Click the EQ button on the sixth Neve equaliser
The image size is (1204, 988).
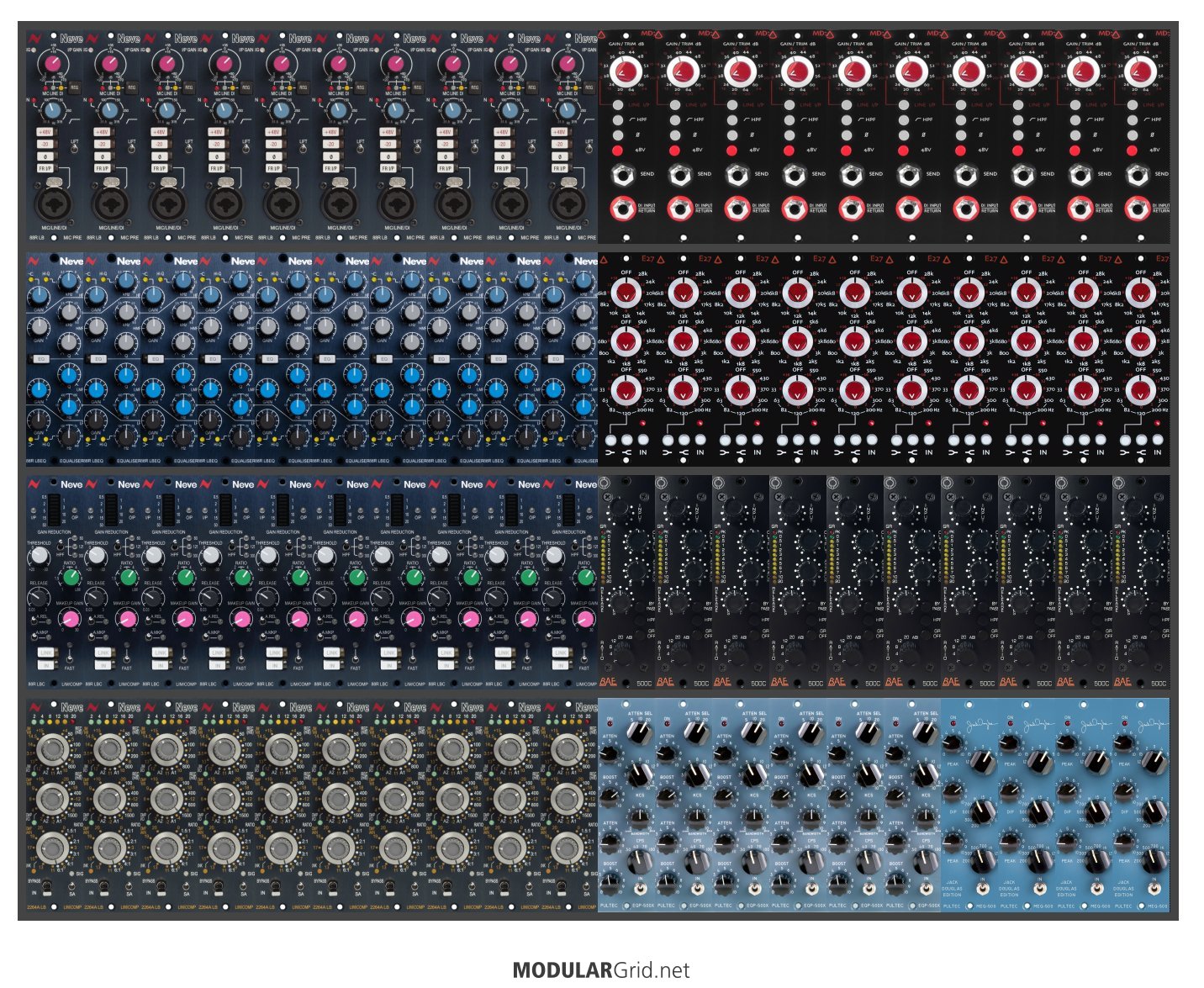(x=326, y=359)
